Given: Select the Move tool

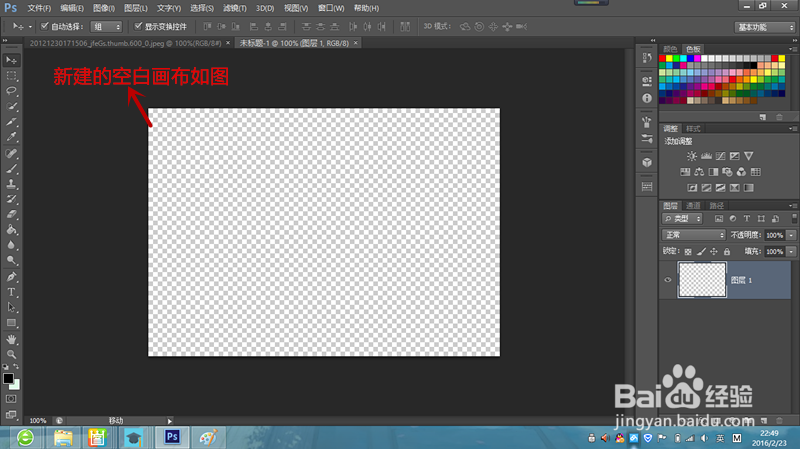Looking at the screenshot, I should tap(11, 60).
